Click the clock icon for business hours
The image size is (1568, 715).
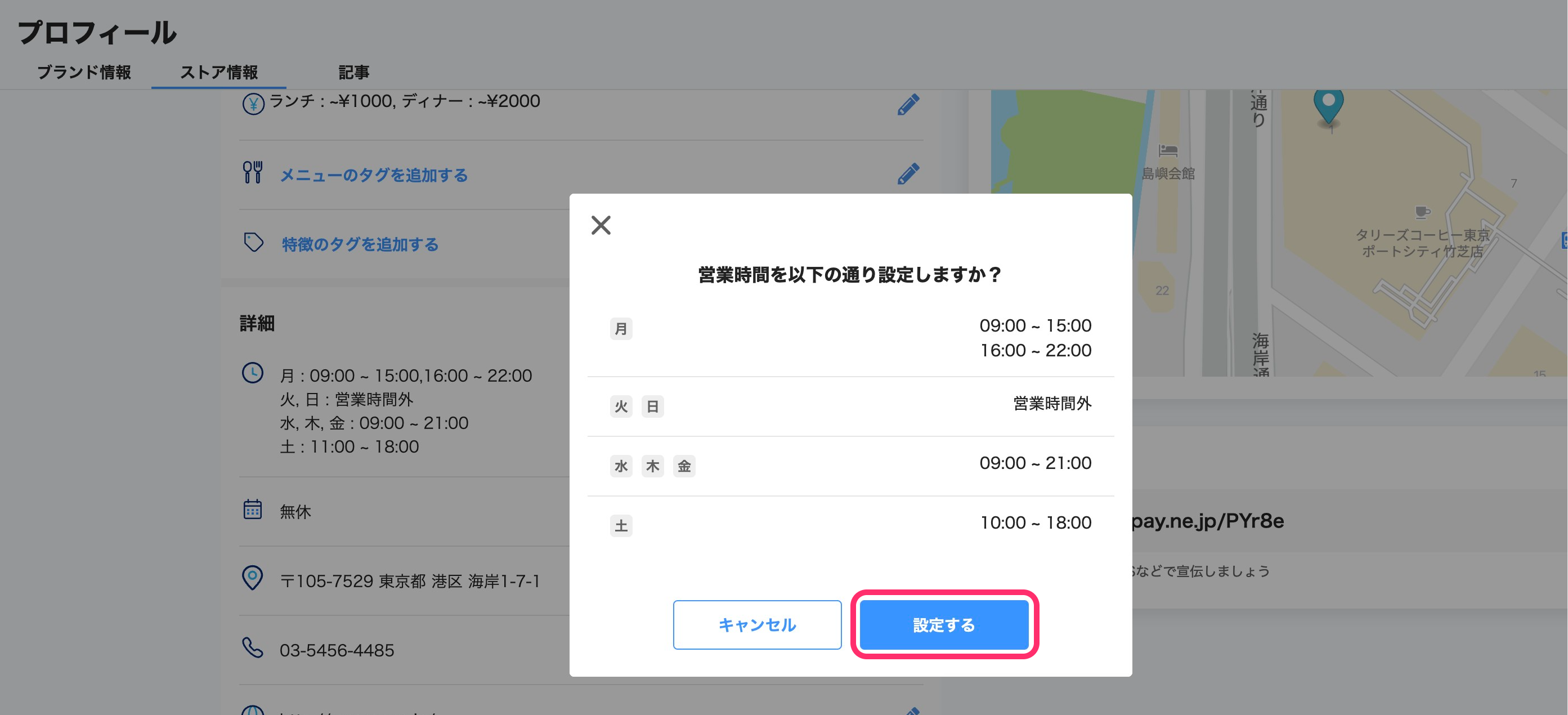(x=253, y=373)
